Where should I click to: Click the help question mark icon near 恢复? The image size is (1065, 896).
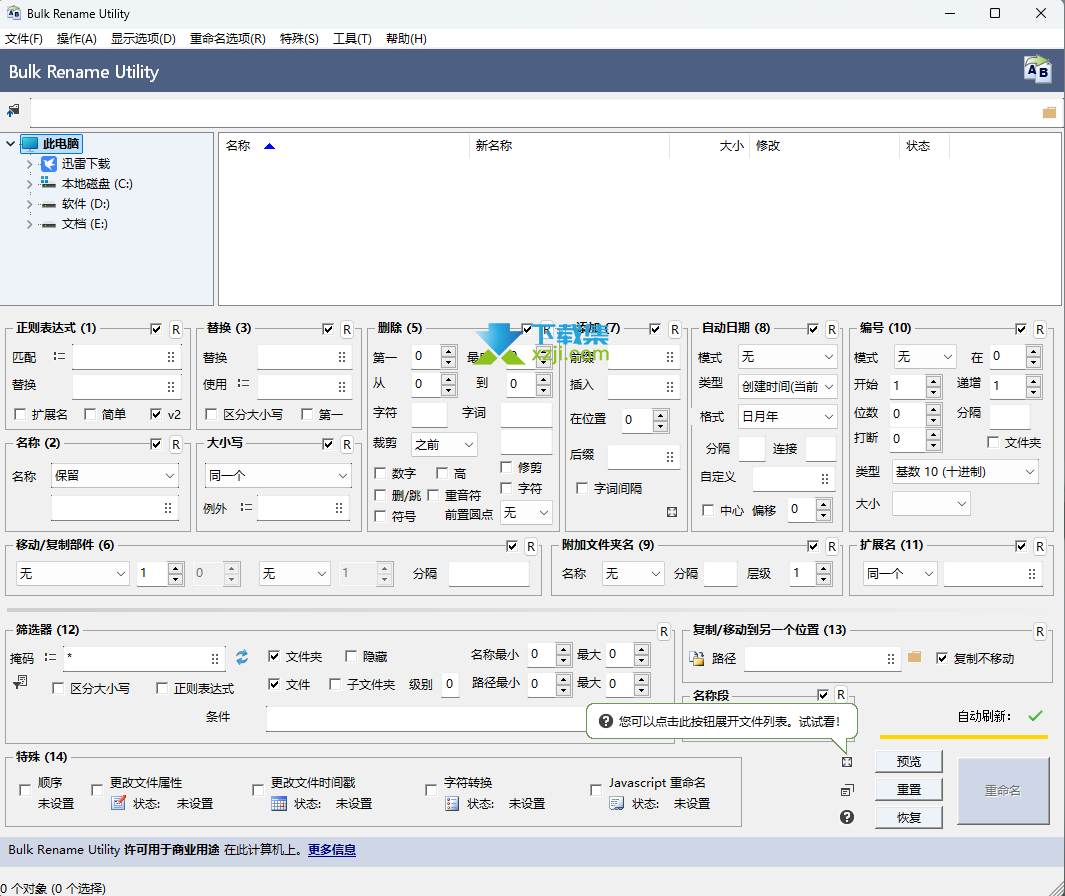coord(847,817)
